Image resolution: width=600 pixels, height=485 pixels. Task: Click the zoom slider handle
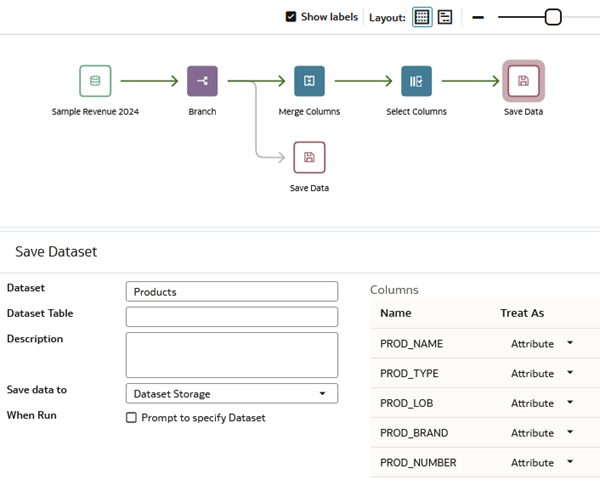(553, 17)
